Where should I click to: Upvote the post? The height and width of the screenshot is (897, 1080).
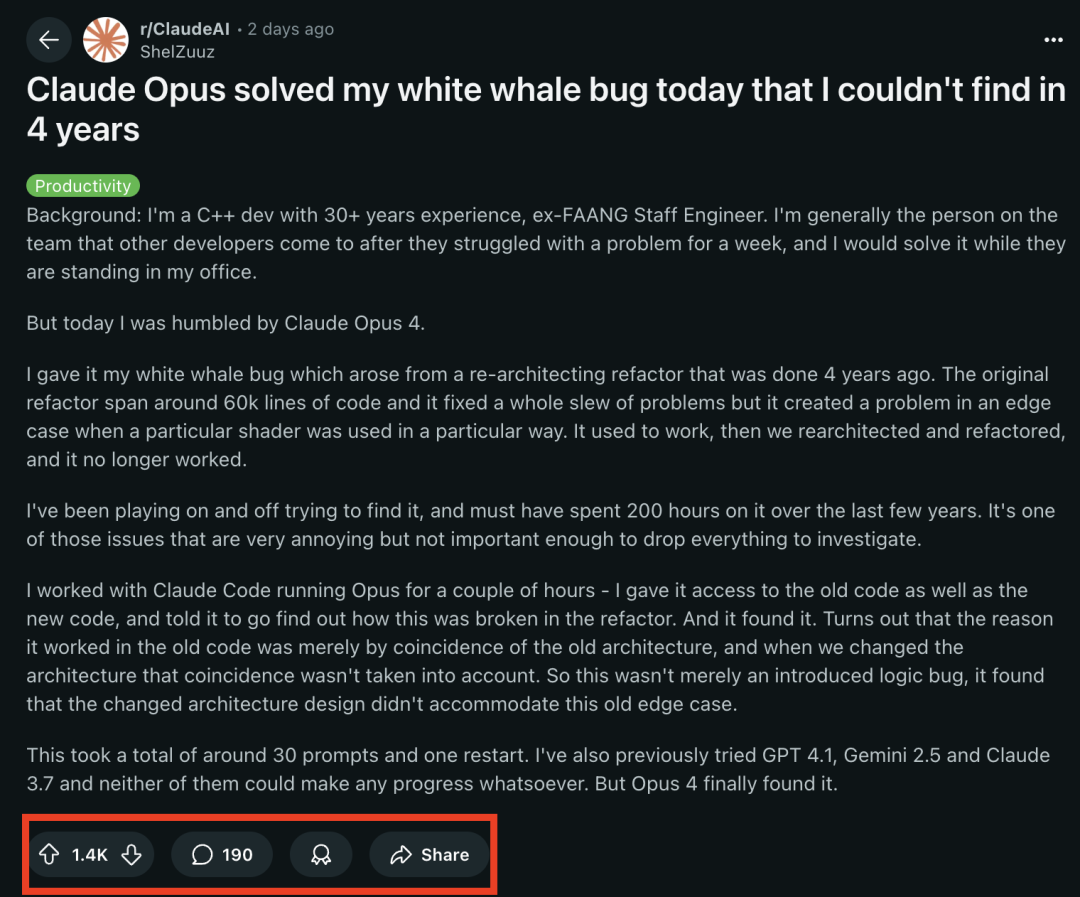tap(49, 855)
